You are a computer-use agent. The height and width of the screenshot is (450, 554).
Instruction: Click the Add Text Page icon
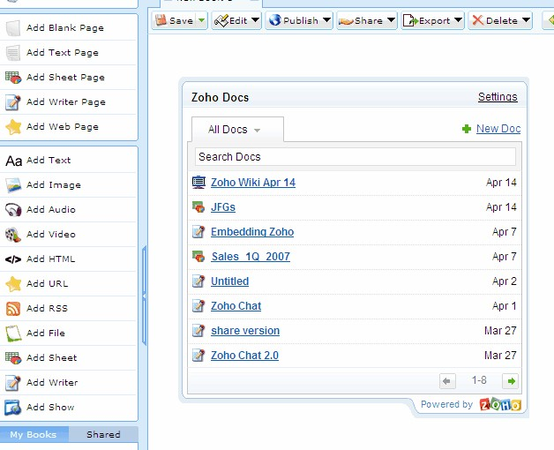13,53
